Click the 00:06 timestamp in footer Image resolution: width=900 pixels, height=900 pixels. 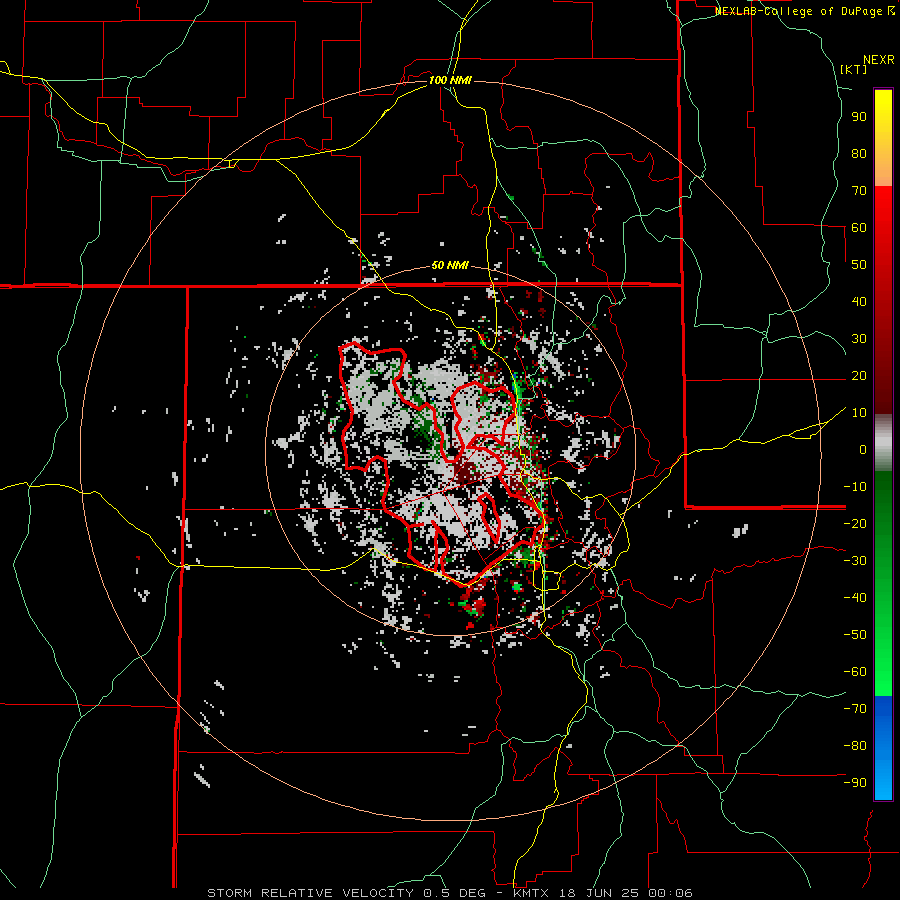pos(670,893)
